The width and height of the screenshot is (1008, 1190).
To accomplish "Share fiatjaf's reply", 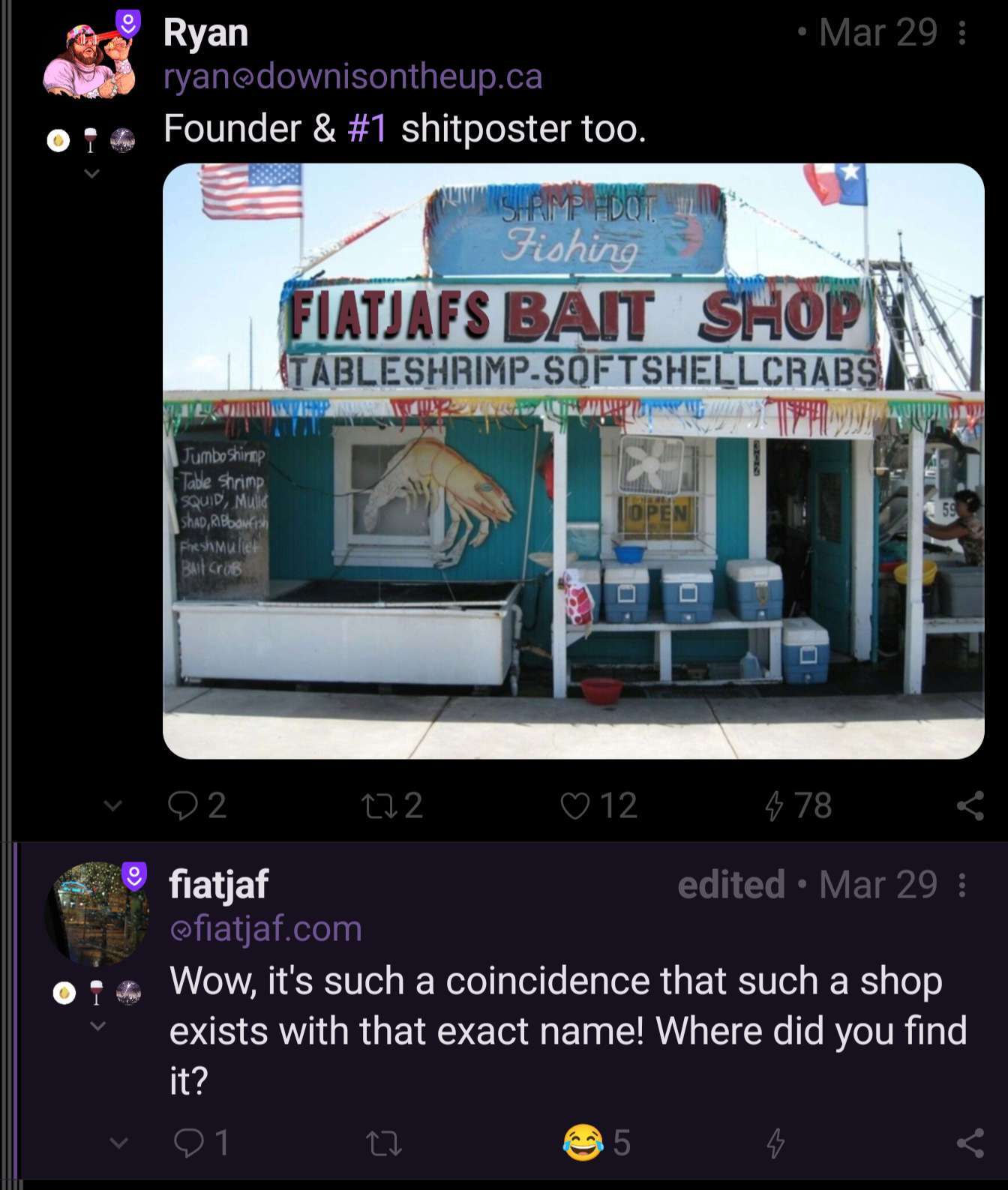I will click(x=970, y=1143).
